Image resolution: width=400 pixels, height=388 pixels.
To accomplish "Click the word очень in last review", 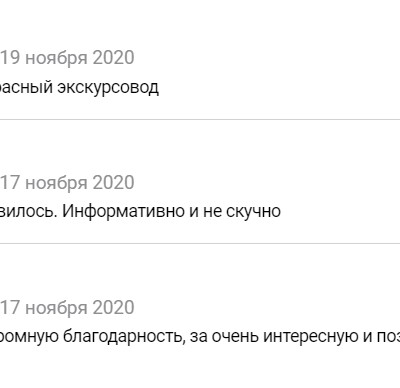I will [235, 337].
